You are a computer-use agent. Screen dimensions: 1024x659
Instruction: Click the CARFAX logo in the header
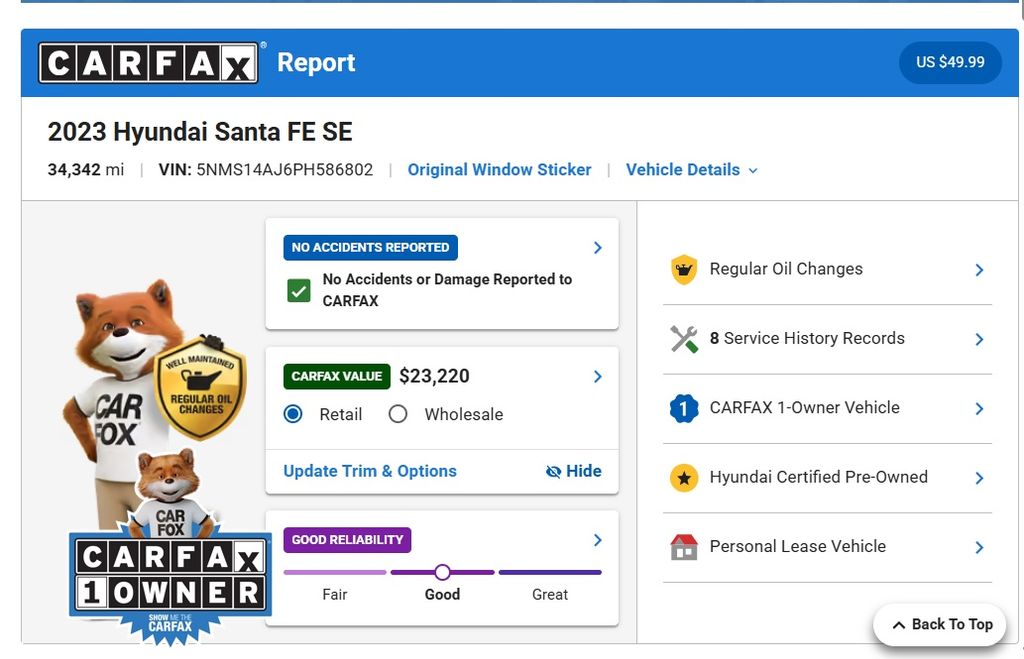148,63
